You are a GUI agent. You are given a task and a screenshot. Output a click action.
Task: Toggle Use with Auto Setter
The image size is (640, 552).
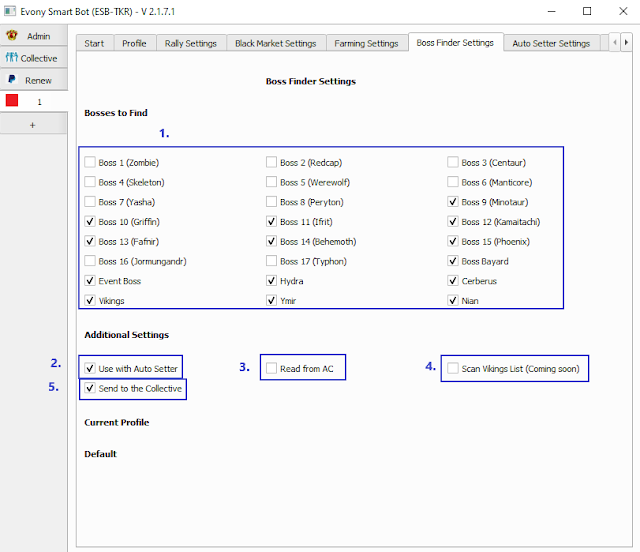[90, 368]
